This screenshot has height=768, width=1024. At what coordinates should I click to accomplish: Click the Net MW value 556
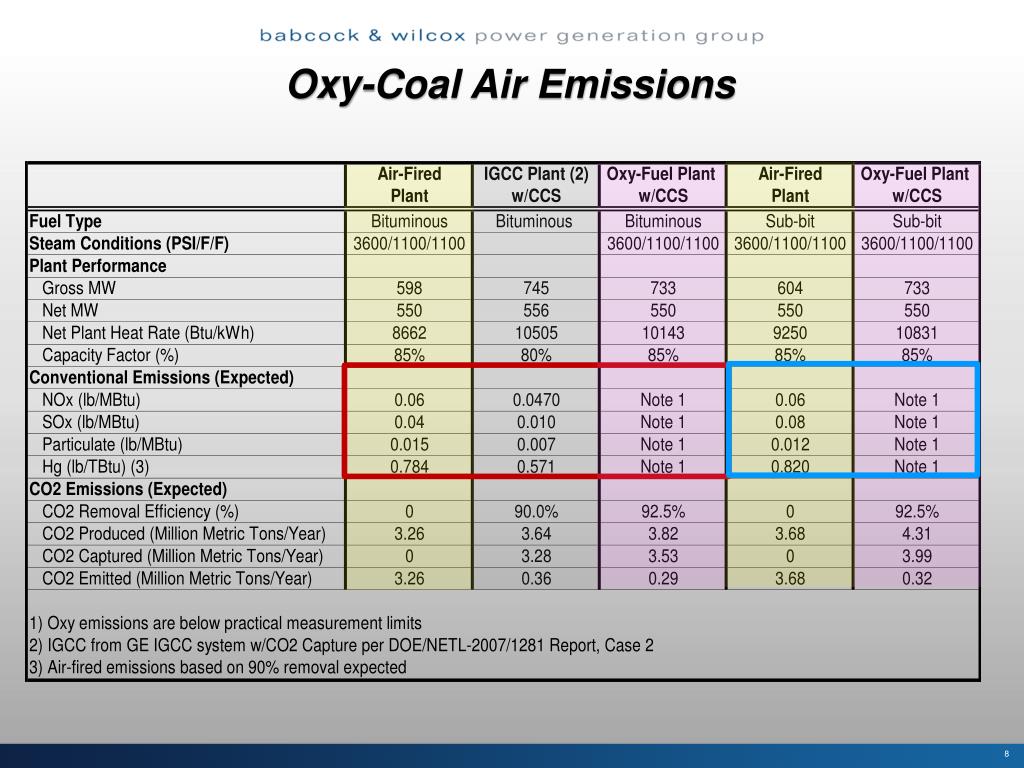tap(536, 310)
